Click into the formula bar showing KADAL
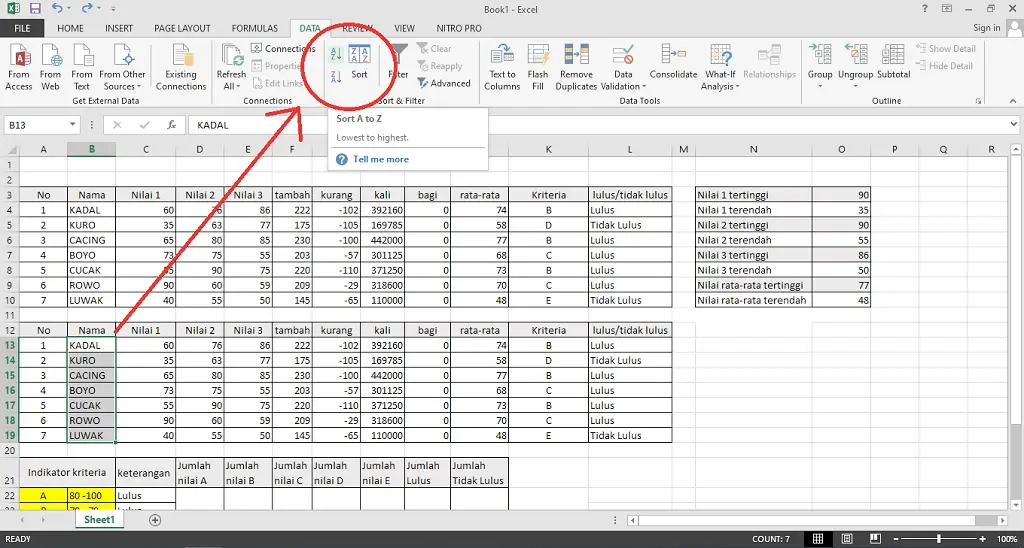Screen dimensions: 1024x548 point(598,125)
